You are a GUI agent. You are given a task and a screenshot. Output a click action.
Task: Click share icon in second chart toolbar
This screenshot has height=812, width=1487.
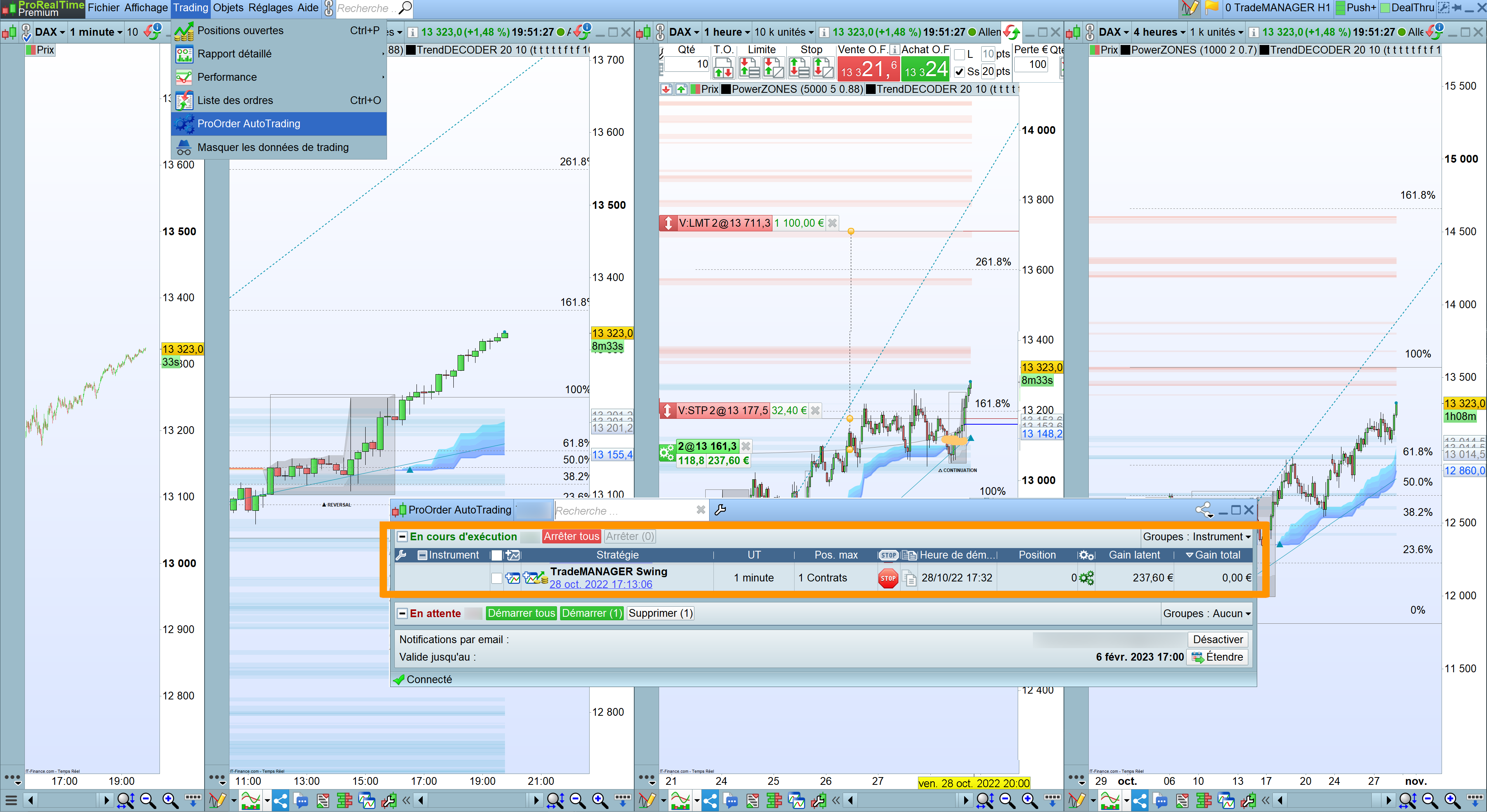click(x=280, y=800)
